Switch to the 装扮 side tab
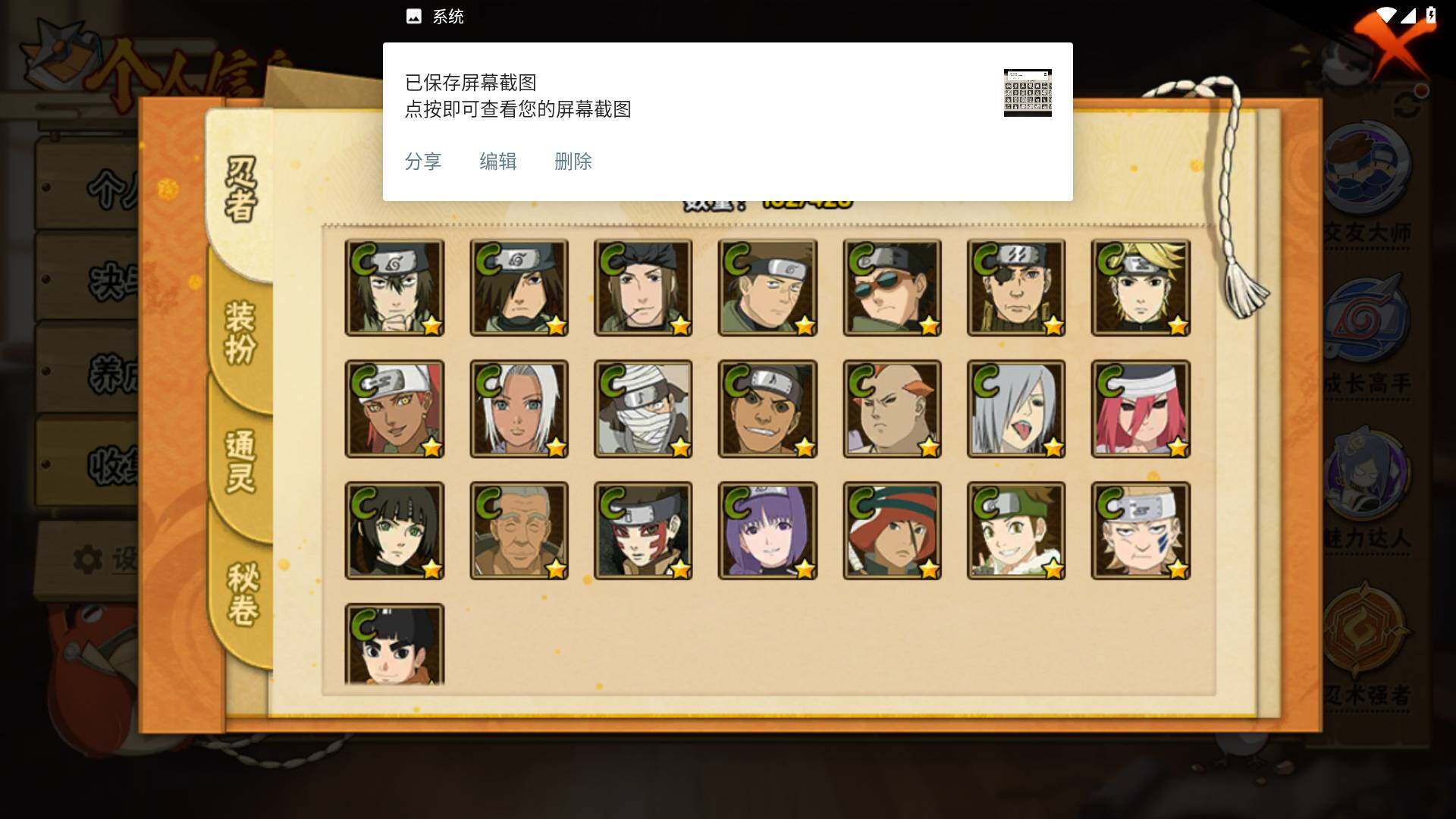The image size is (1456, 819). pos(240,334)
